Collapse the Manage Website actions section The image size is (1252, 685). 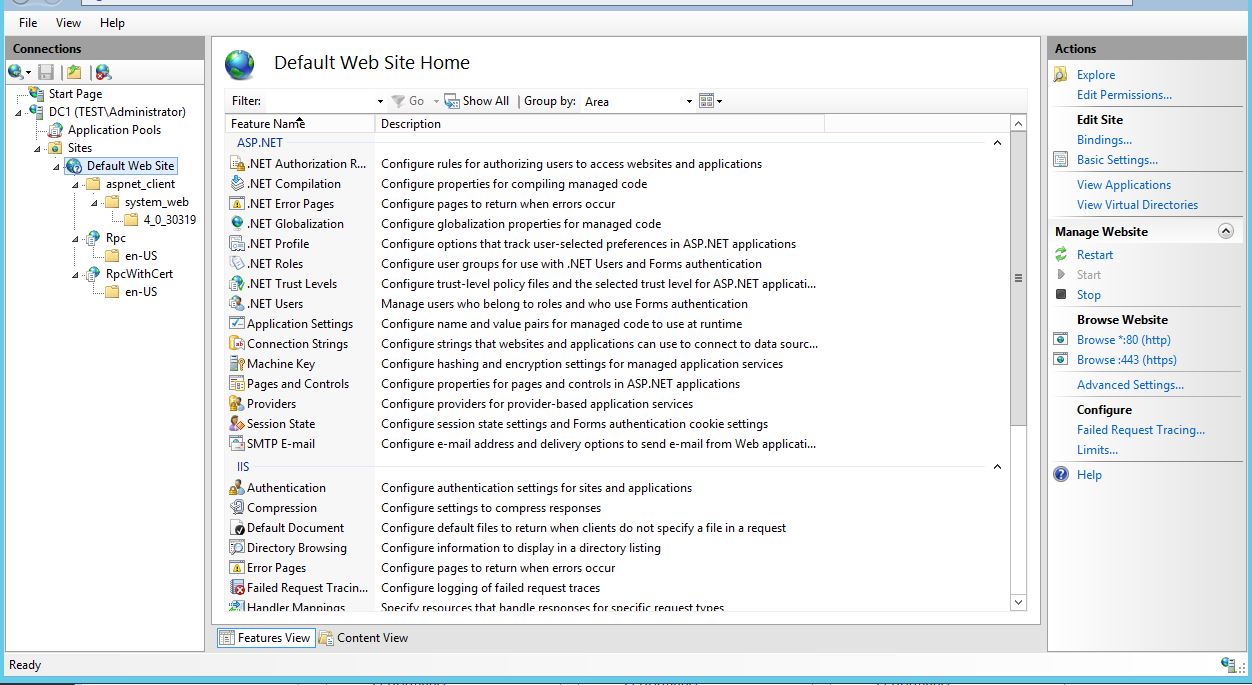click(1225, 231)
